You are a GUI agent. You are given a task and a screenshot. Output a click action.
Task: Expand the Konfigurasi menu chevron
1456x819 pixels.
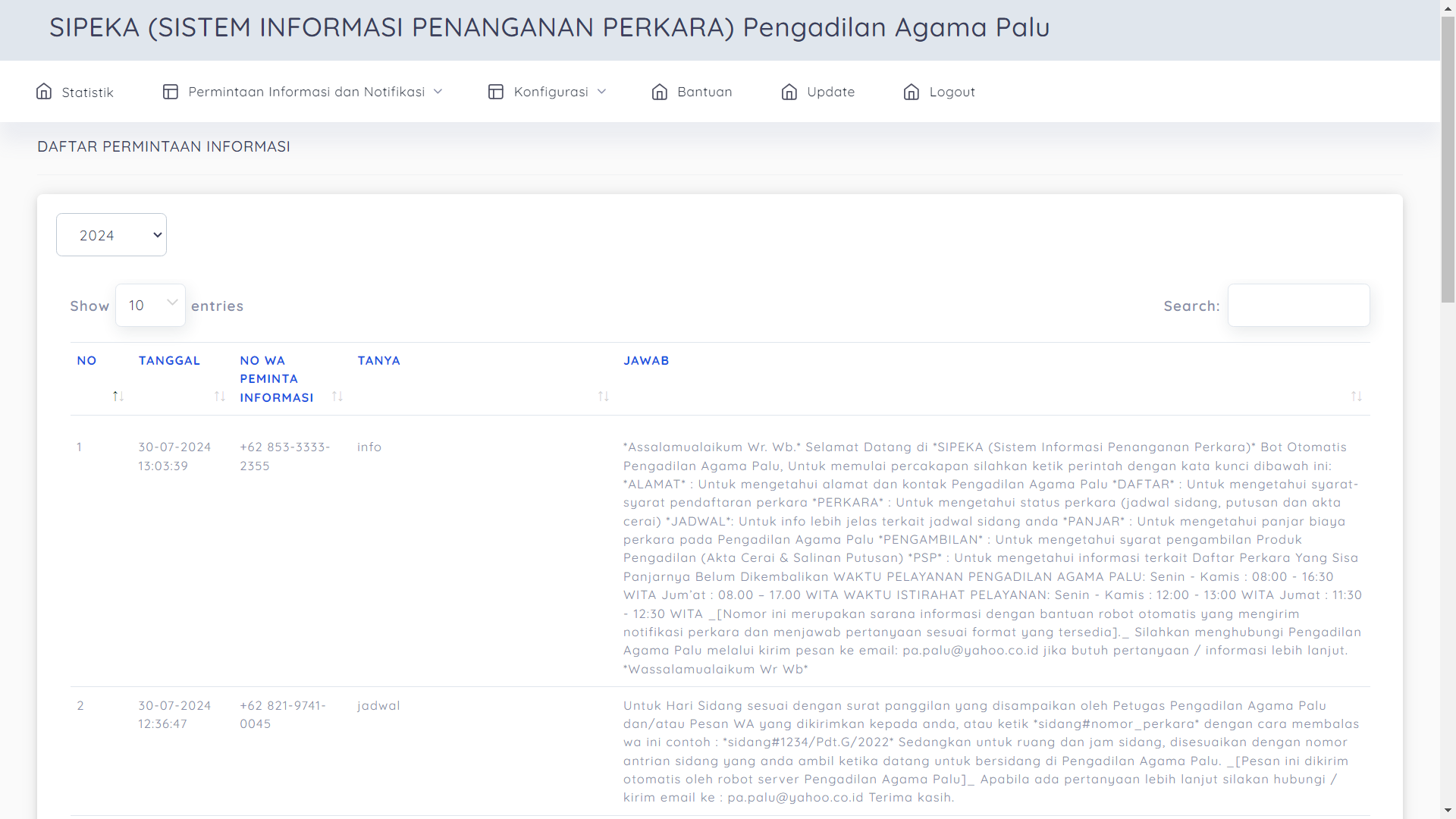point(601,92)
